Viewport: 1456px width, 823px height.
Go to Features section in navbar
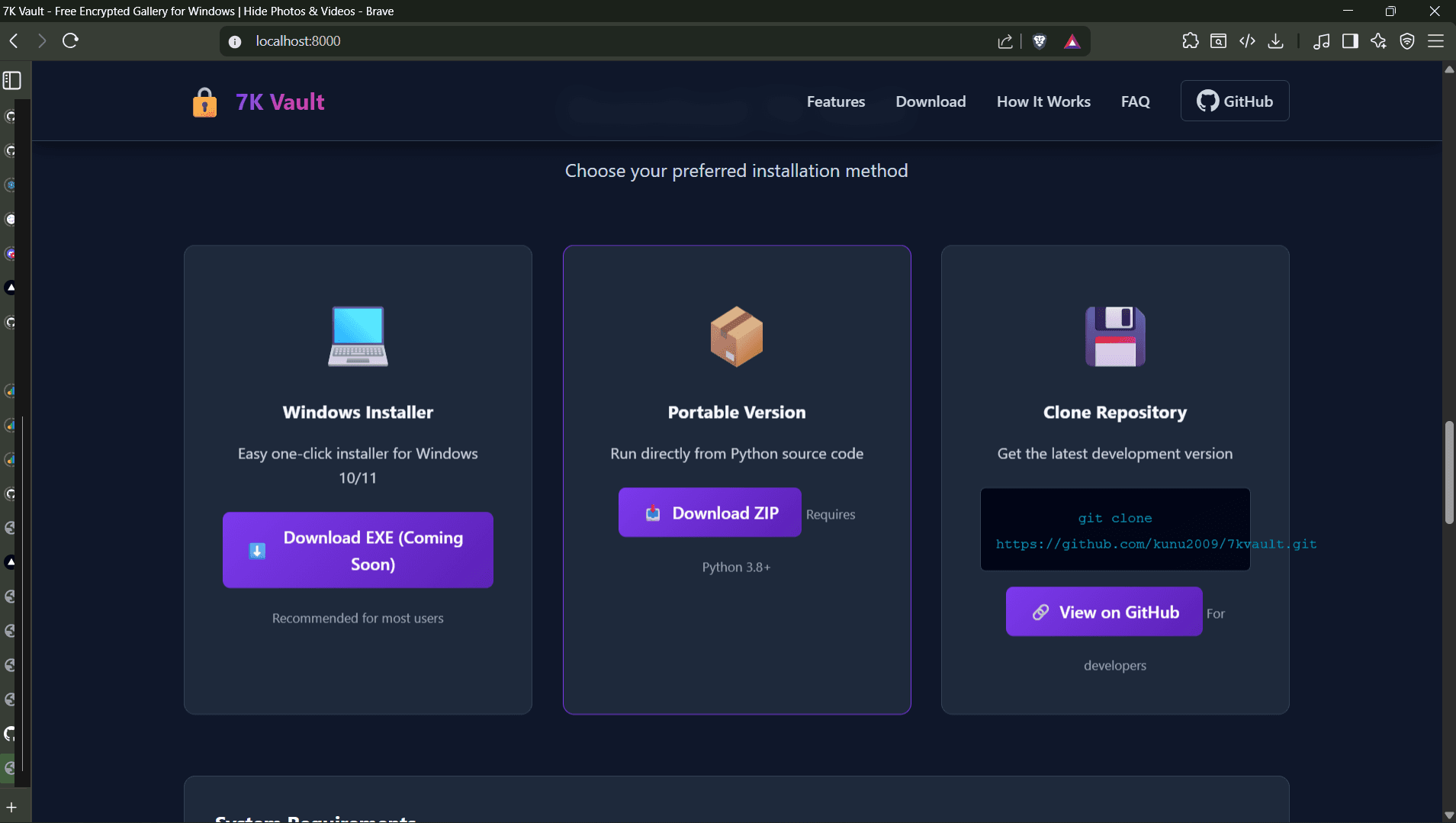(x=835, y=101)
